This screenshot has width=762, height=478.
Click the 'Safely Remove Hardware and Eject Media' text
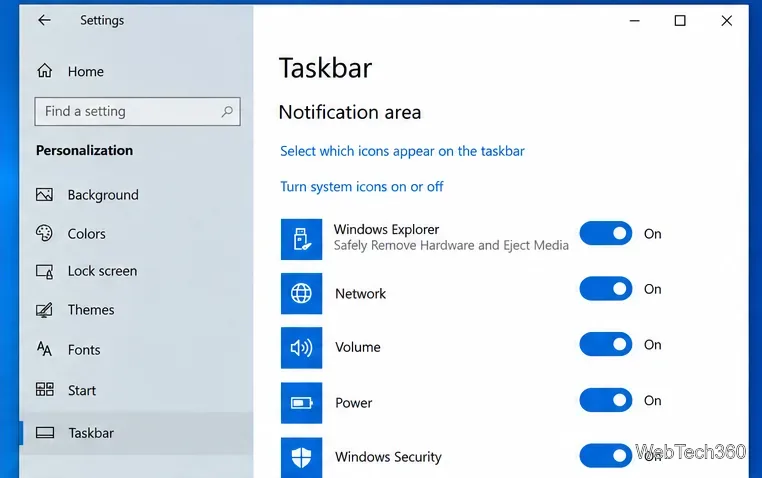tap(451, 245)
